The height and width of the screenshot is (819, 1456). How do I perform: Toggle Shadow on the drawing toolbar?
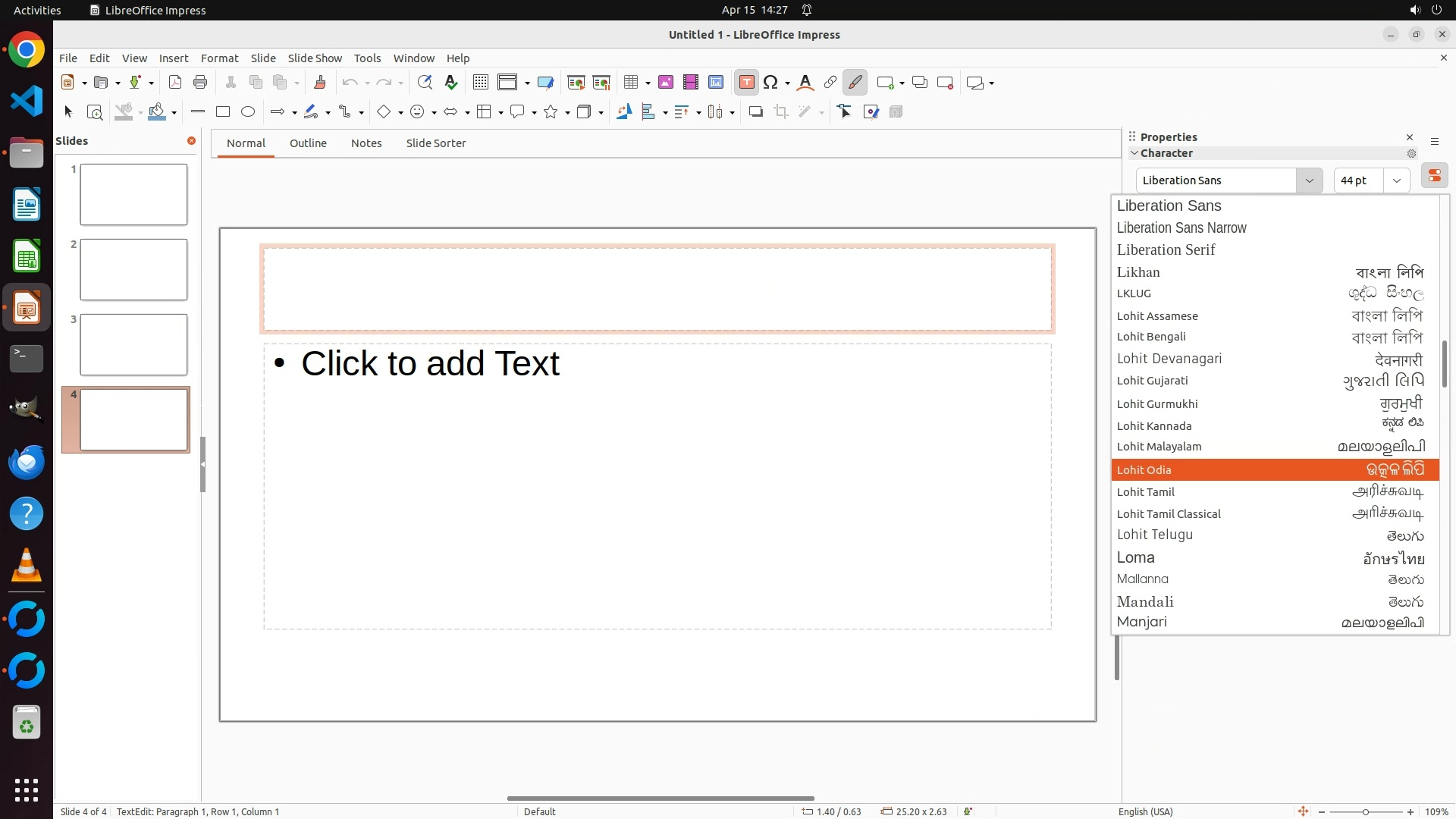tap(755, 112)
